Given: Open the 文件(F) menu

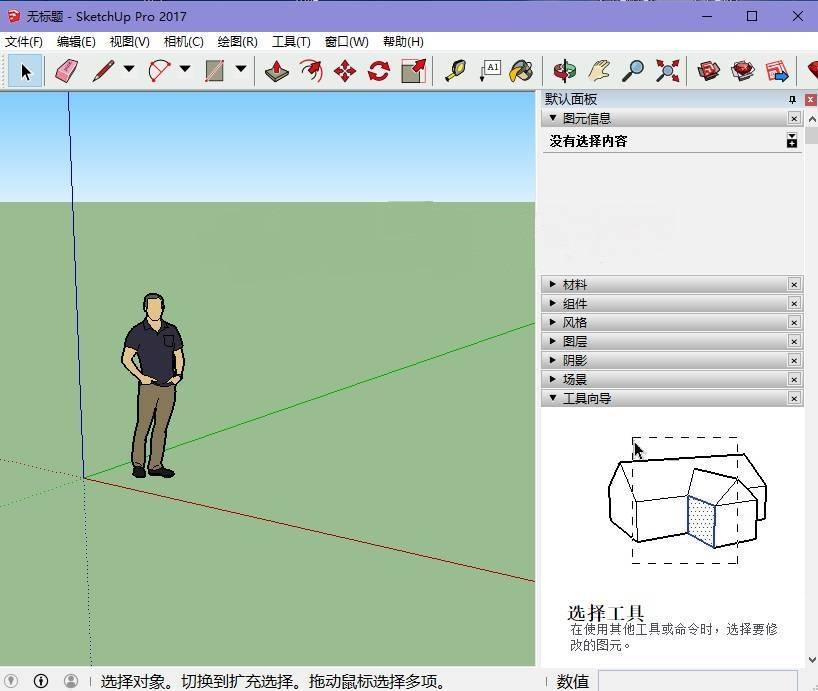Looking at the screenshot, I should (24, 42).
